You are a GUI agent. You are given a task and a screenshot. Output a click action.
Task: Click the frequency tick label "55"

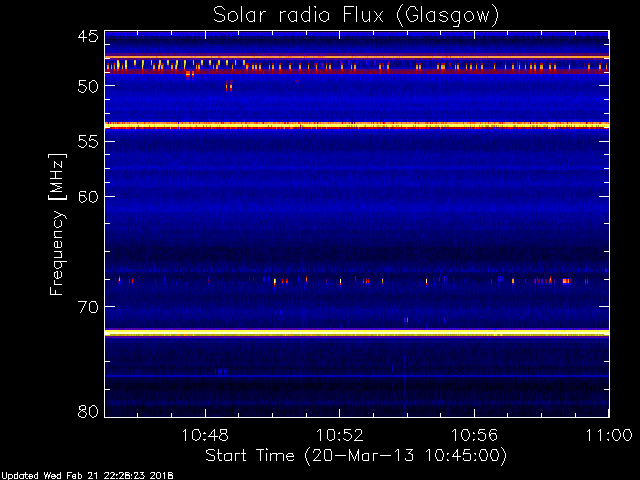pyautogui.click(x=88, y=142)
